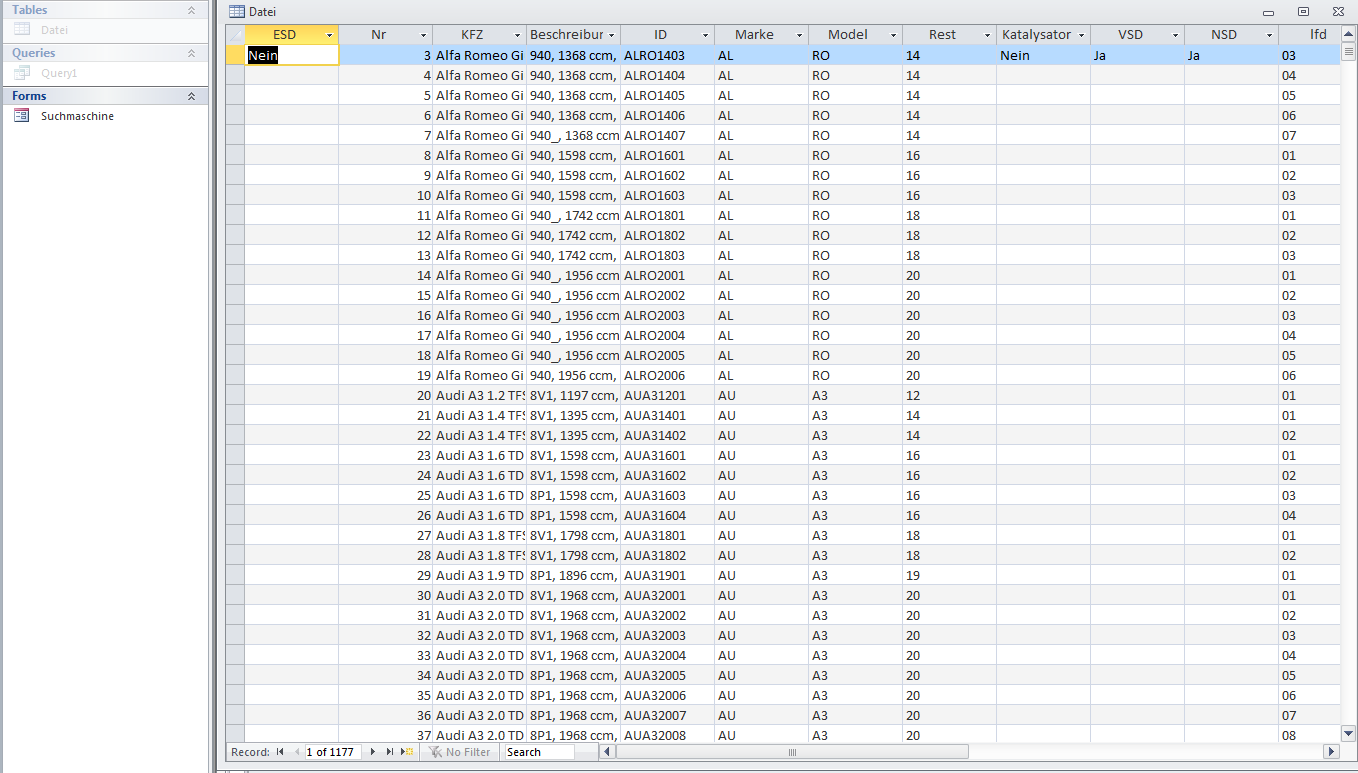
Task: Click the Marke cell AU in row AUA31401
Action: [761, 416]
